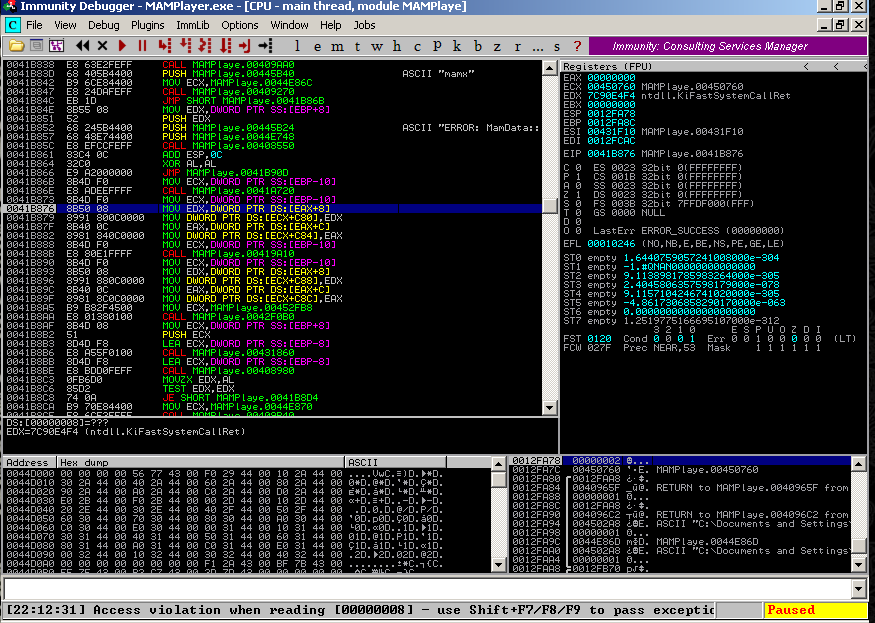Click the 'z' toolbar button
The image size is (875, 623).
497,46
